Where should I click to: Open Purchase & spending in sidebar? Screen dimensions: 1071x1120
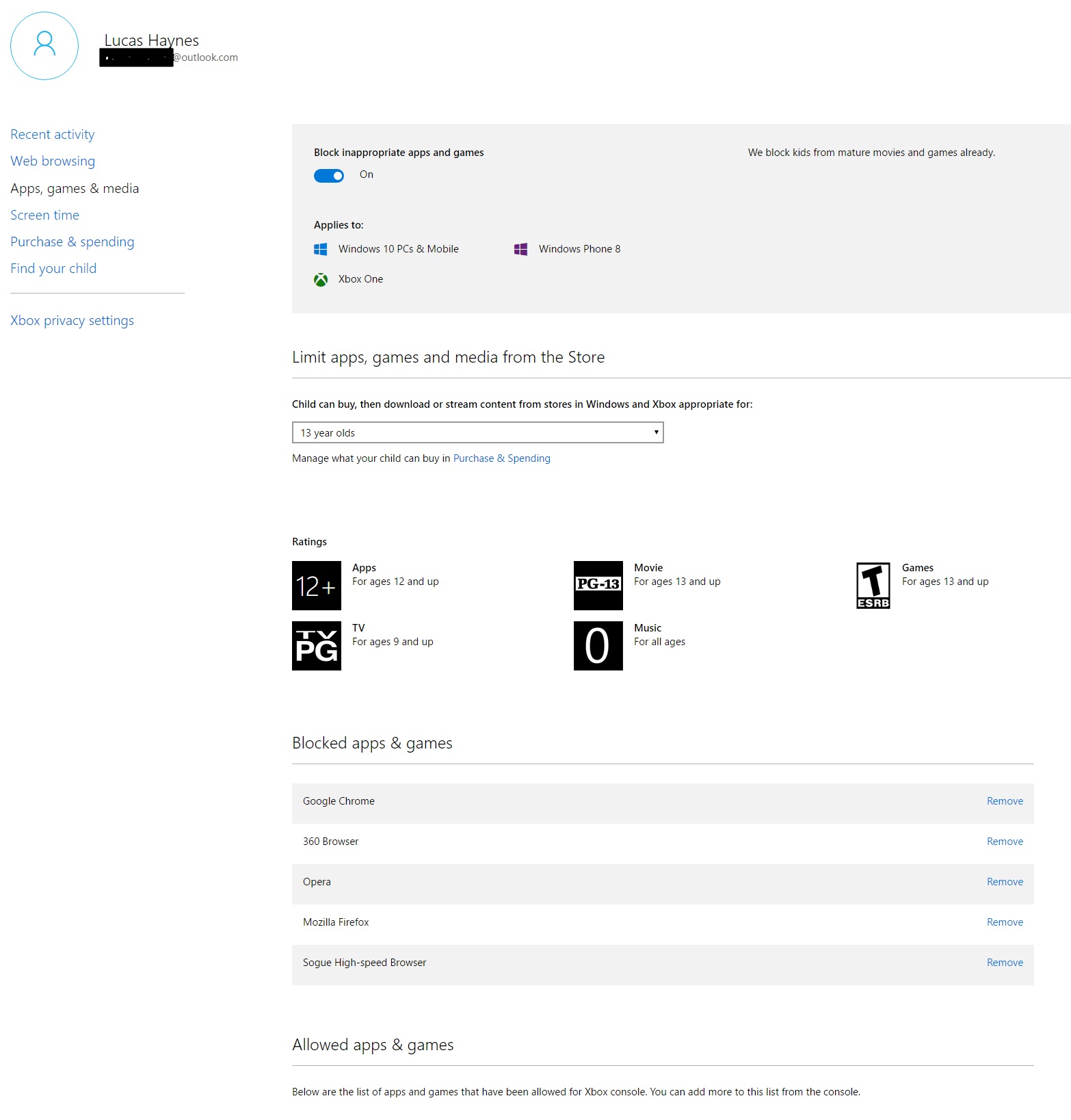(72, 242)
